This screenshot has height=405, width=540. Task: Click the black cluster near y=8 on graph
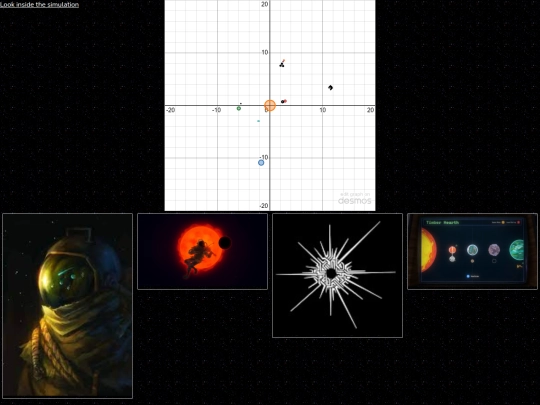[282, 64]
